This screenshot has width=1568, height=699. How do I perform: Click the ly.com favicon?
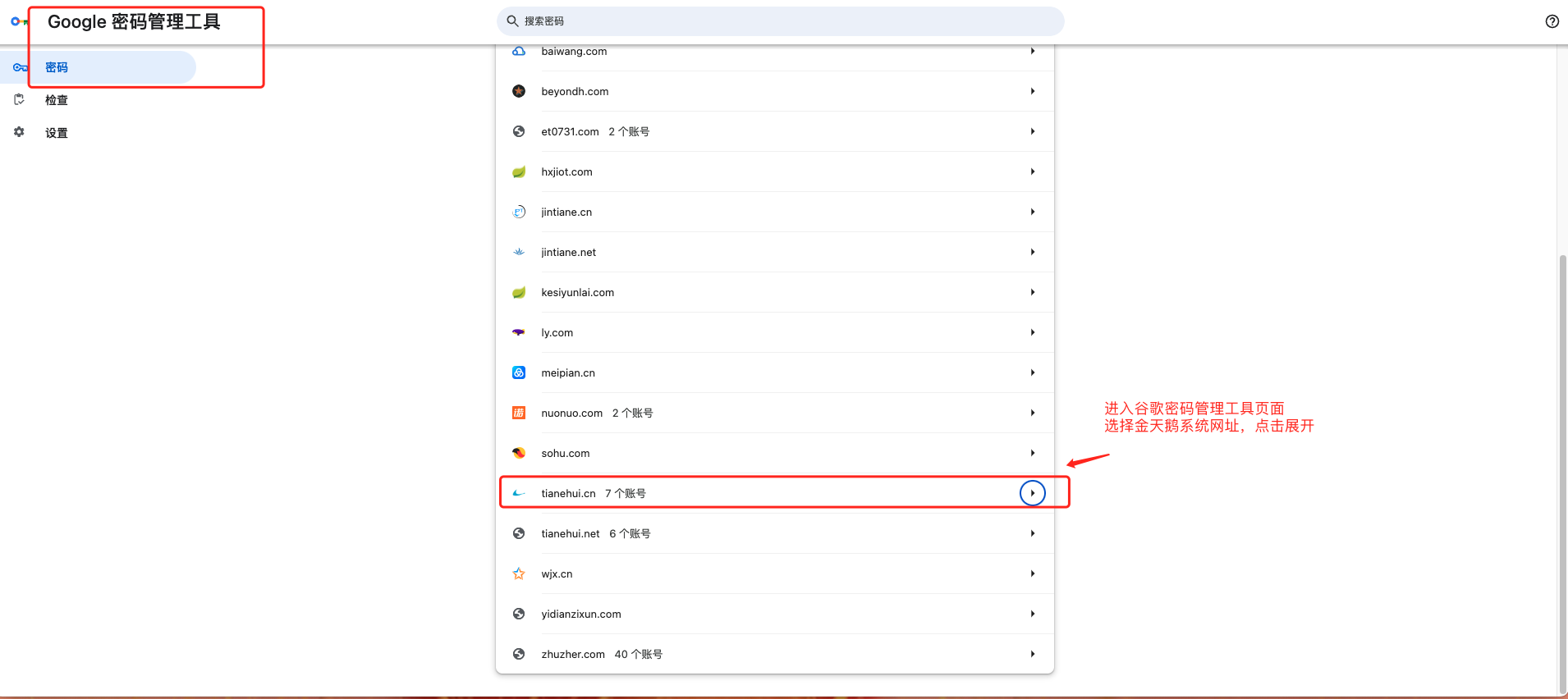coord(519,332)
